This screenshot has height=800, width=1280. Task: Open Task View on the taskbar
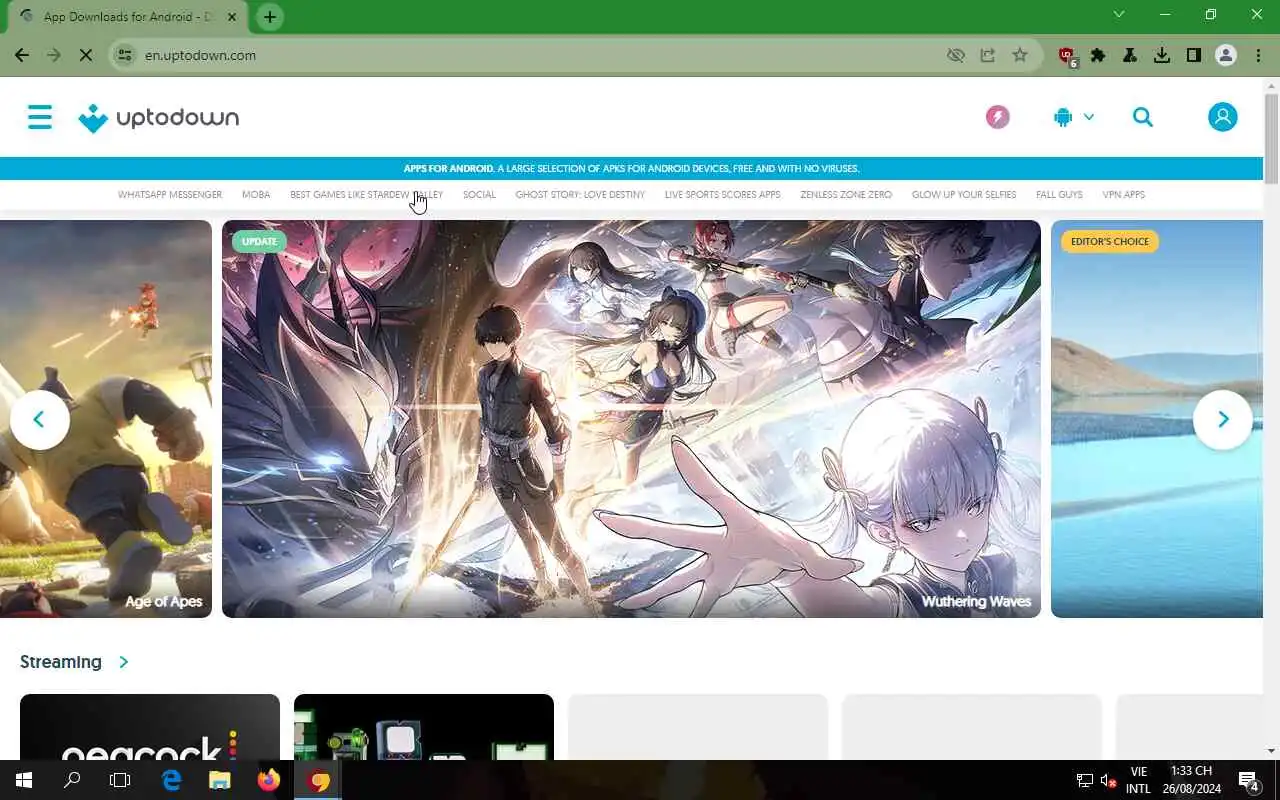pyautogui.click(x=120, y=780)
